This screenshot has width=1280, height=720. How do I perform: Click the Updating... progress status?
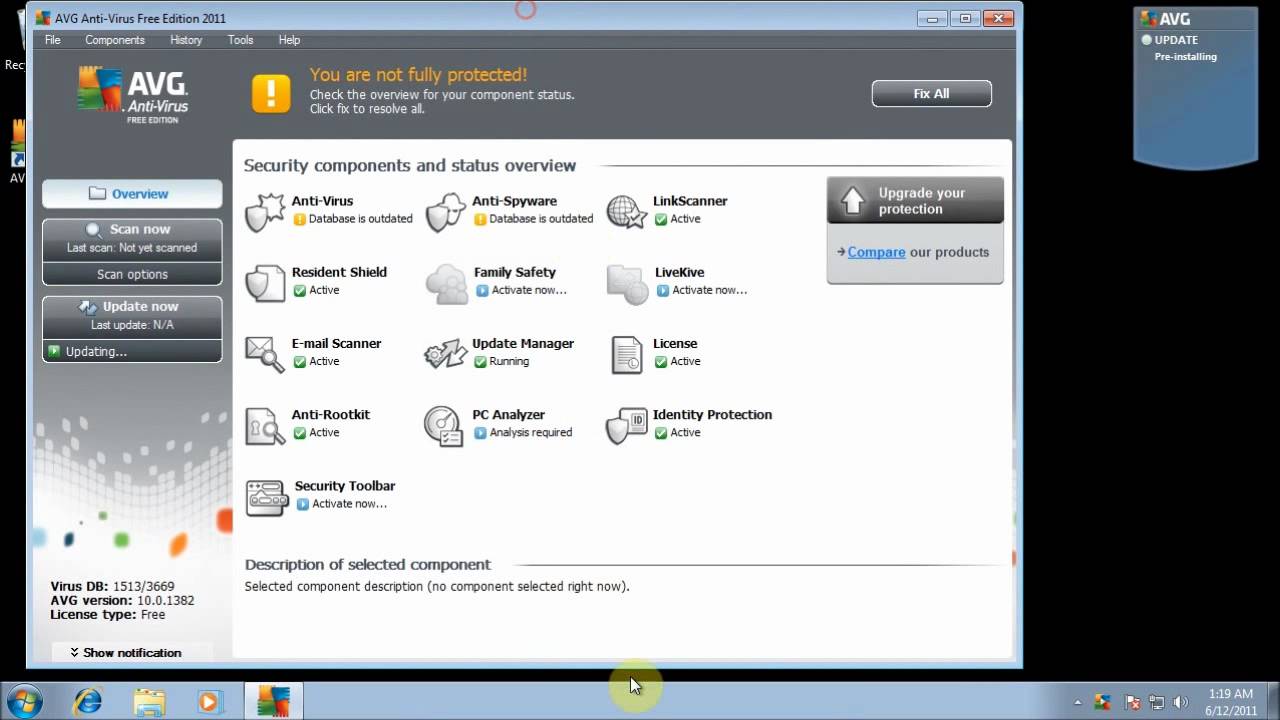point(132,351)
